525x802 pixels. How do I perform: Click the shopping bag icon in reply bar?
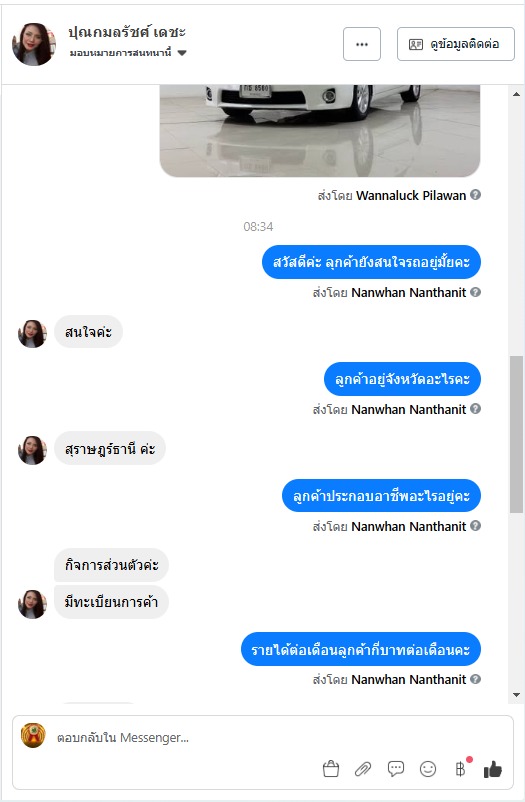[331, 768]
